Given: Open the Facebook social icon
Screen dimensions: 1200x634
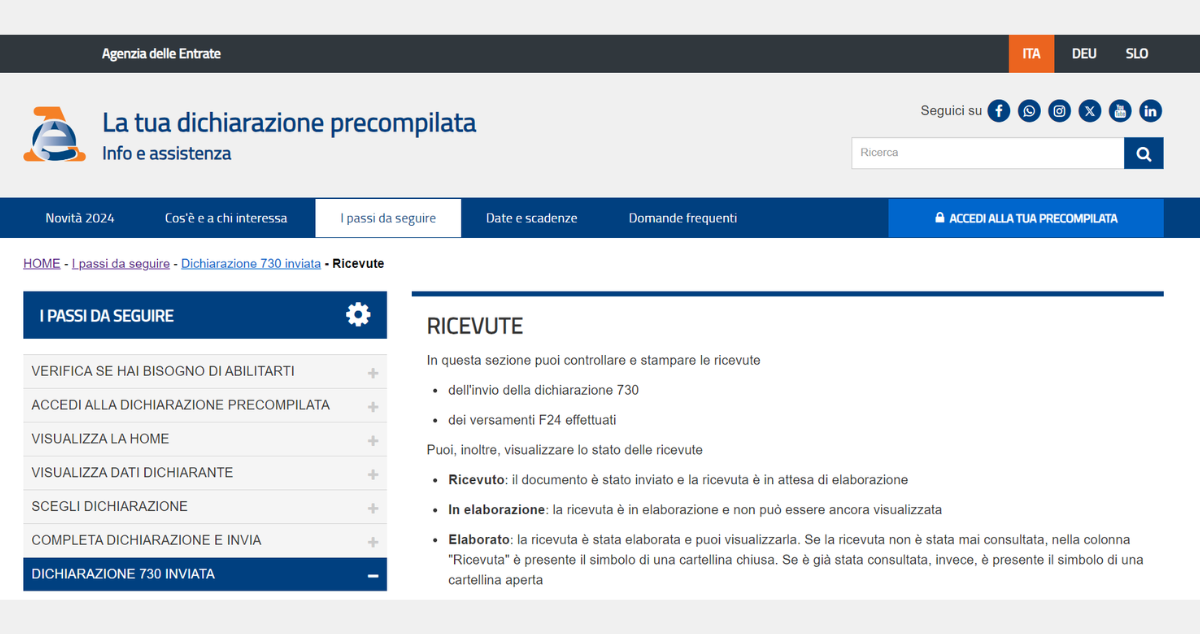Looking at the screenshot, I should click(x=998, y=110).
